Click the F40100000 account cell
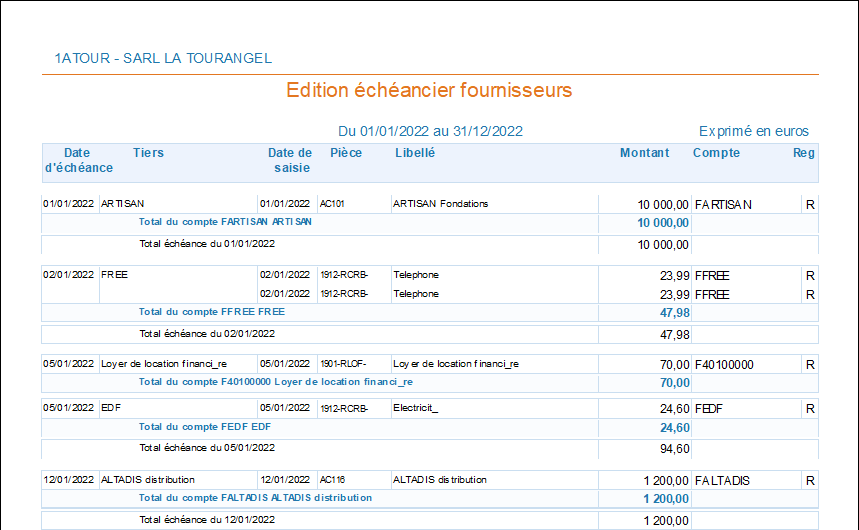Screen dimensions: 859x530 pyautogui.click(x=723, y=364)
